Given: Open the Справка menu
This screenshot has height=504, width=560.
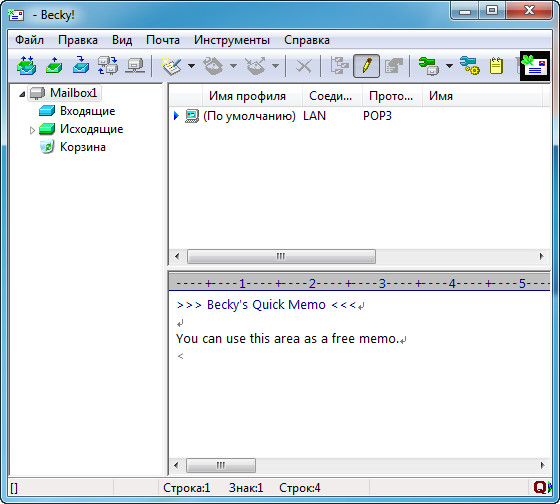Looking at the screenshot, I should tap(307, 40).
